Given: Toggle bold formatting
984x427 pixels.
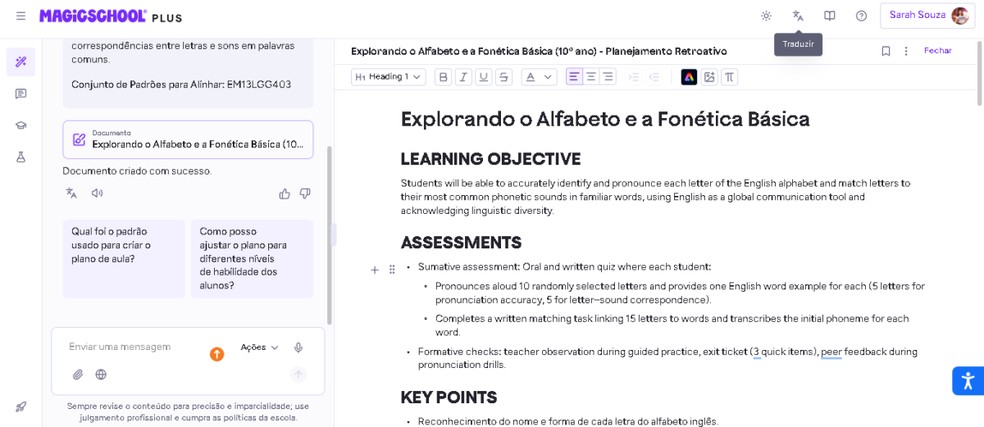Looking at the screenshot, I should (x=444, y=77).
